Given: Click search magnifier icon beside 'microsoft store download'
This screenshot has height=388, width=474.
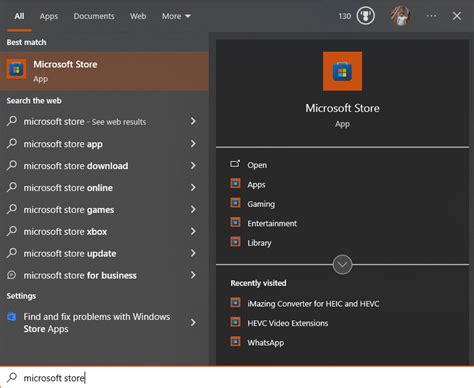Looking at the screenshot, I should [x=12, y=165].
